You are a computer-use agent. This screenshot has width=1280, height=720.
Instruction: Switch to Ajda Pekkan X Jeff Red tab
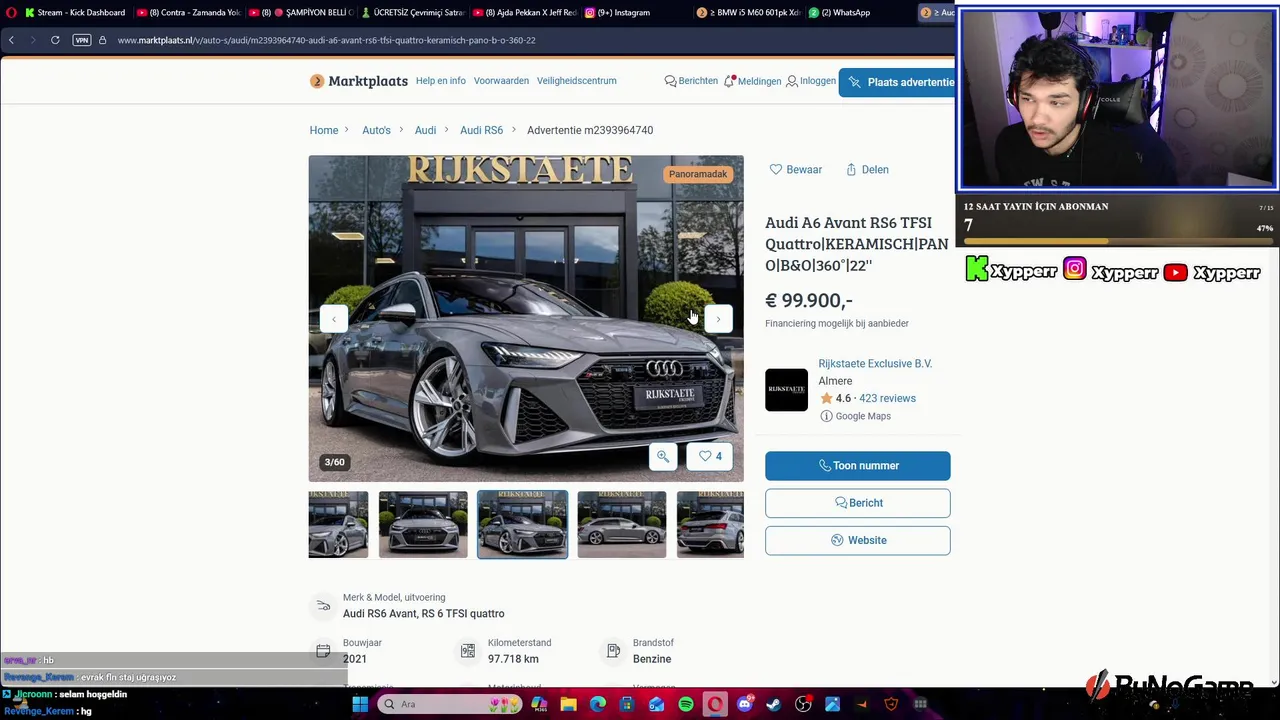click(525, 12)
